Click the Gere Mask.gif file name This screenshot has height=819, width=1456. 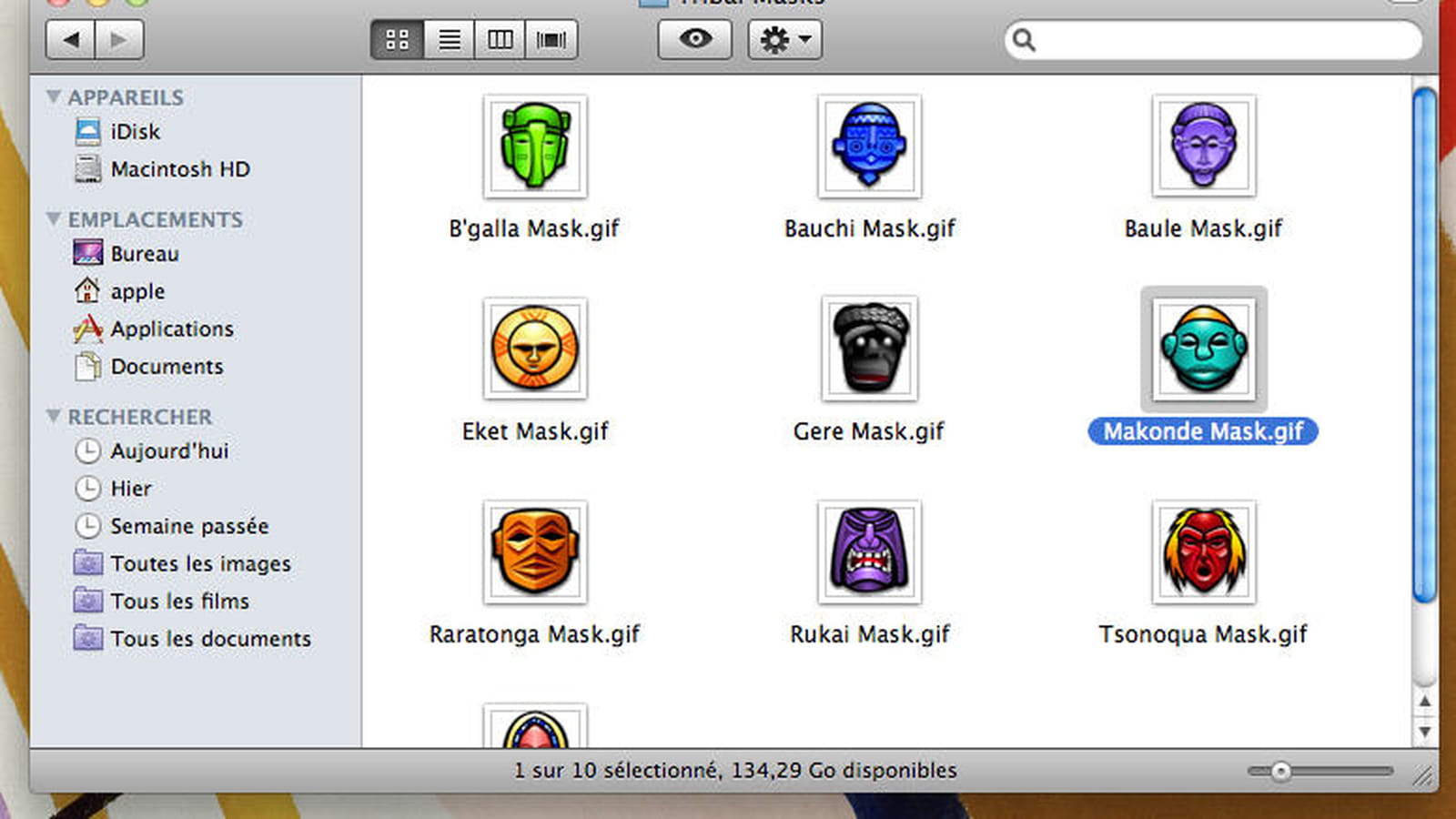click(869, 431)
